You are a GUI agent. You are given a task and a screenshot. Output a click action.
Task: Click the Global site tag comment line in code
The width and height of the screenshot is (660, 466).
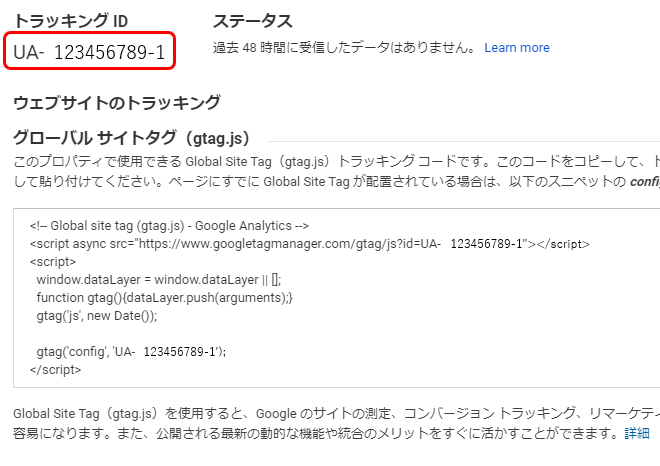tap(169, 226)
